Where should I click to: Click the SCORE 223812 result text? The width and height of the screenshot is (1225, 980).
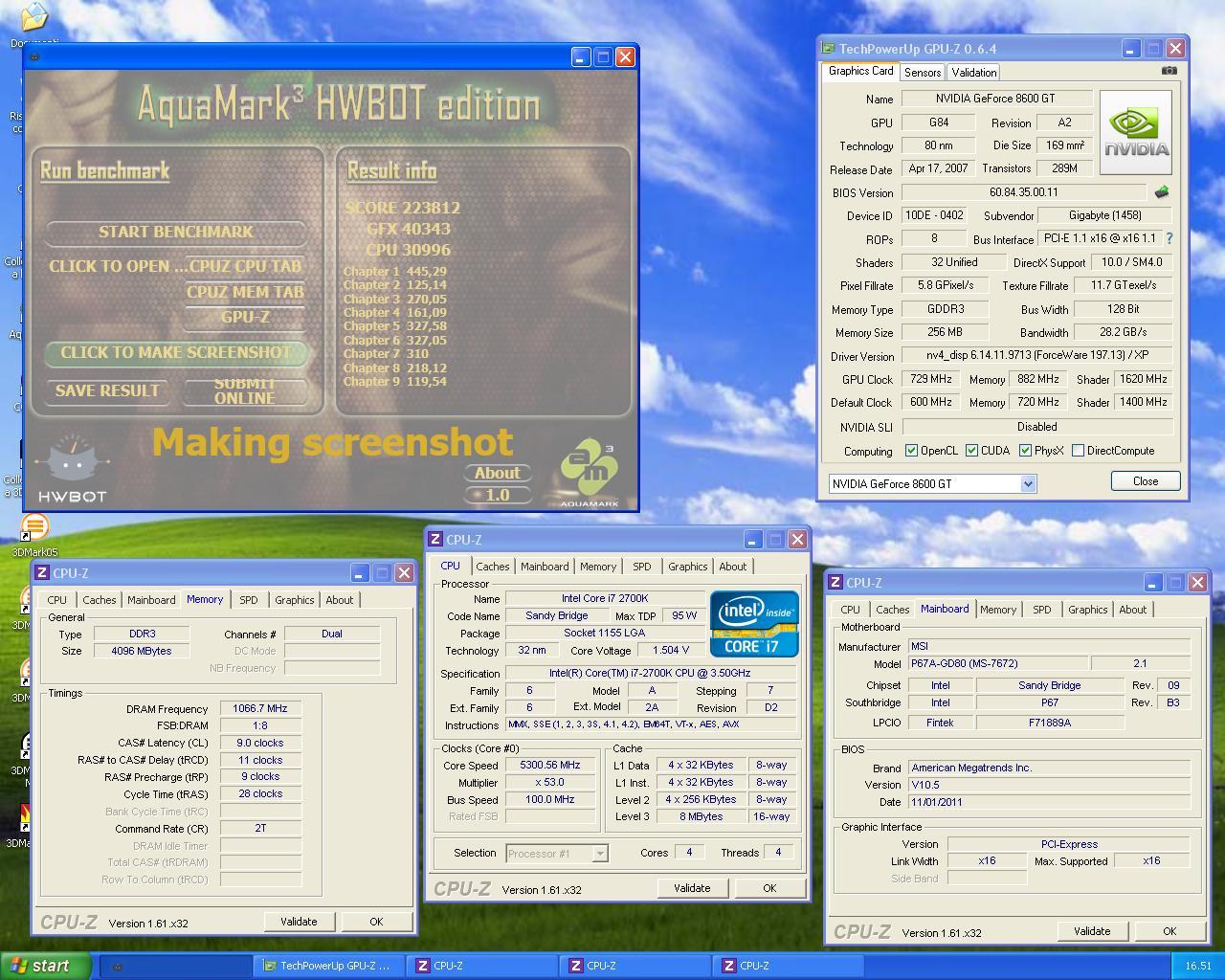tap(403, 208)
